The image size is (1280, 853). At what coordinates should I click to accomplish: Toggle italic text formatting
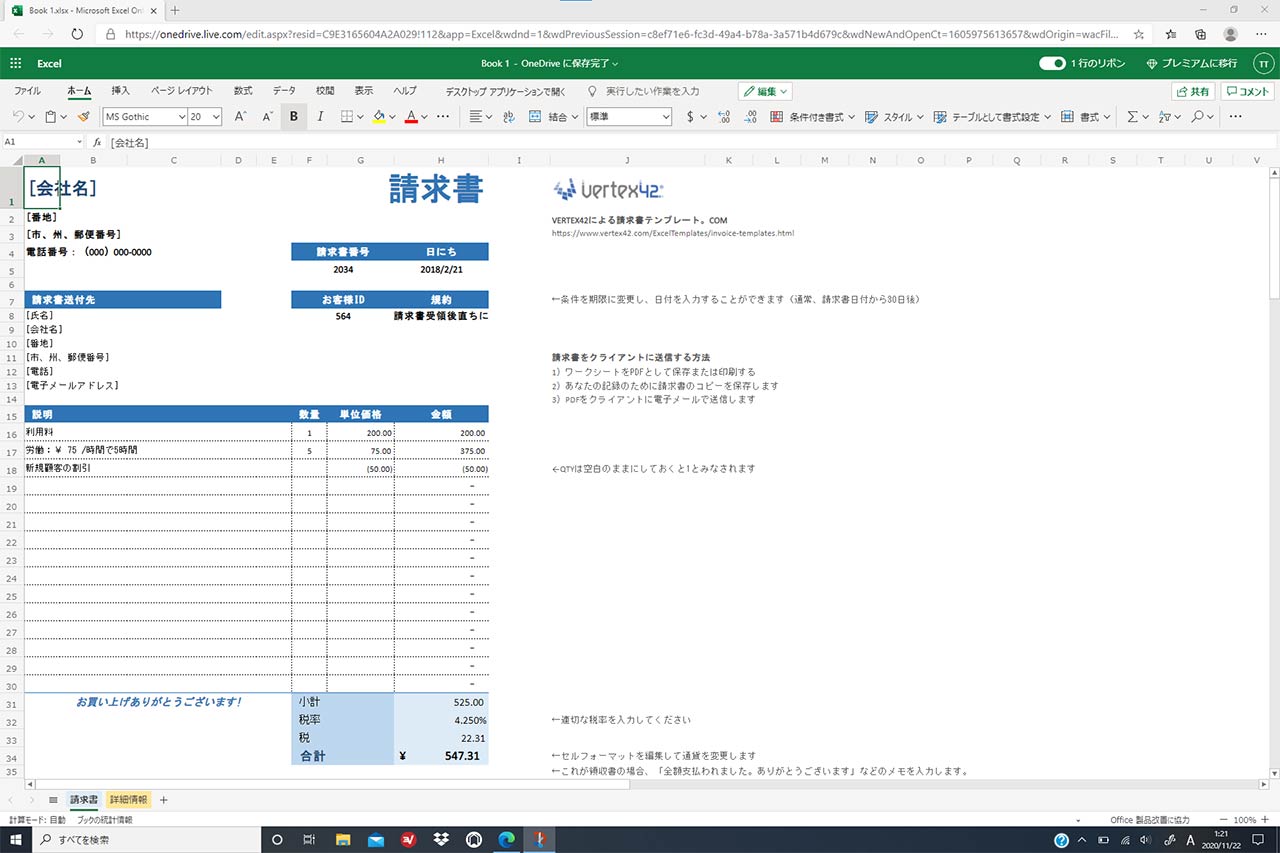tap(320, 117)
